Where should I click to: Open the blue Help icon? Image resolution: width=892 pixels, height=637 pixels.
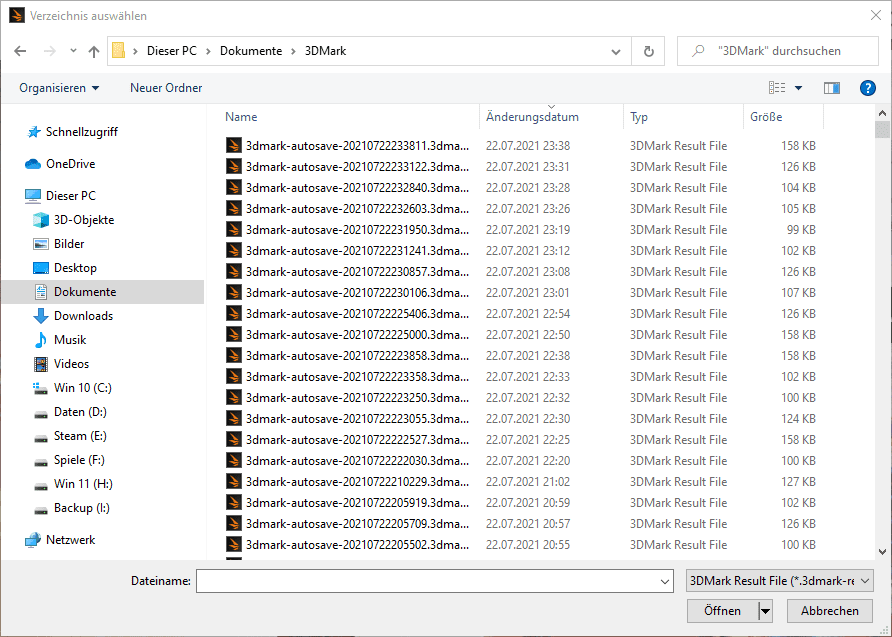pyautogui.click(x=868, y=88)
